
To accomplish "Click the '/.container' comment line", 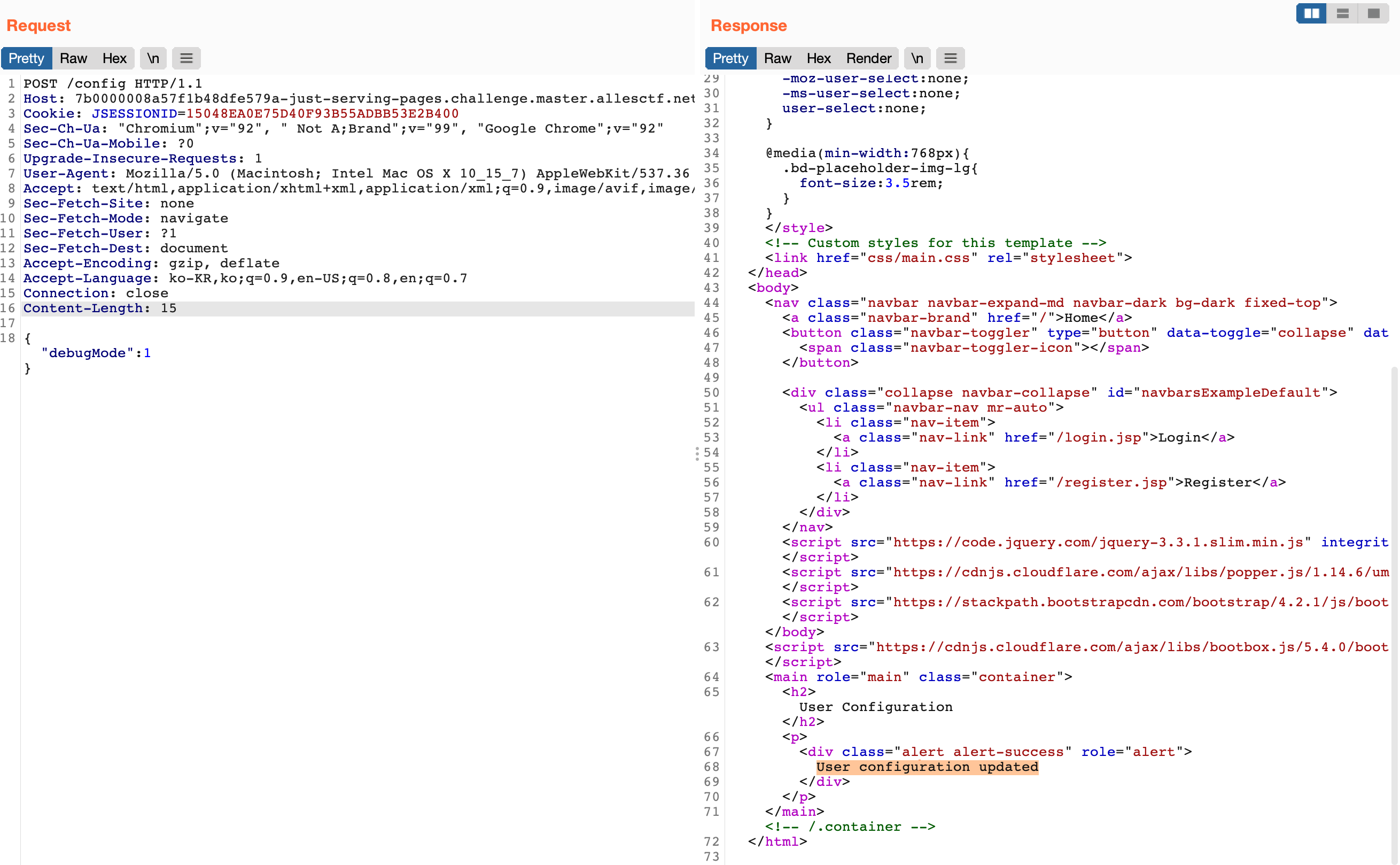I will pyautogui.click(x=850, y=827).
